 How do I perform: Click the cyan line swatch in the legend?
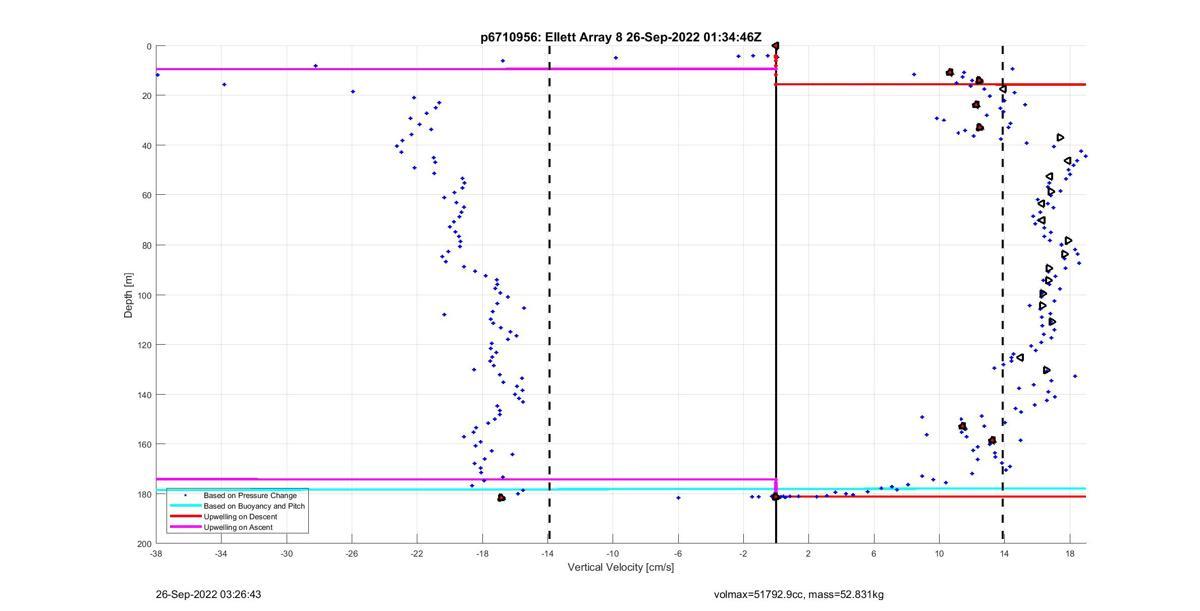tap(184, 506)
